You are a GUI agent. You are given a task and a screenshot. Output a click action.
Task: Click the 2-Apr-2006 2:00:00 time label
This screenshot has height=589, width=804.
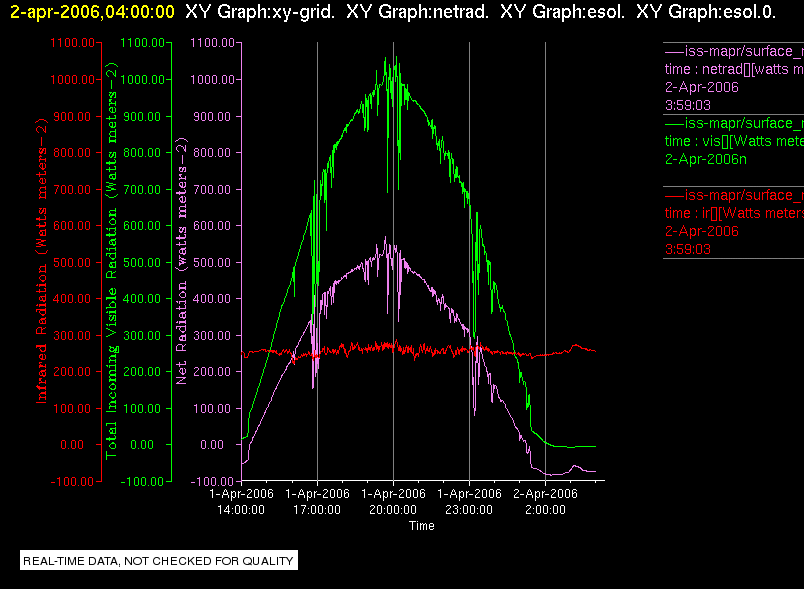tap(545, 502)
